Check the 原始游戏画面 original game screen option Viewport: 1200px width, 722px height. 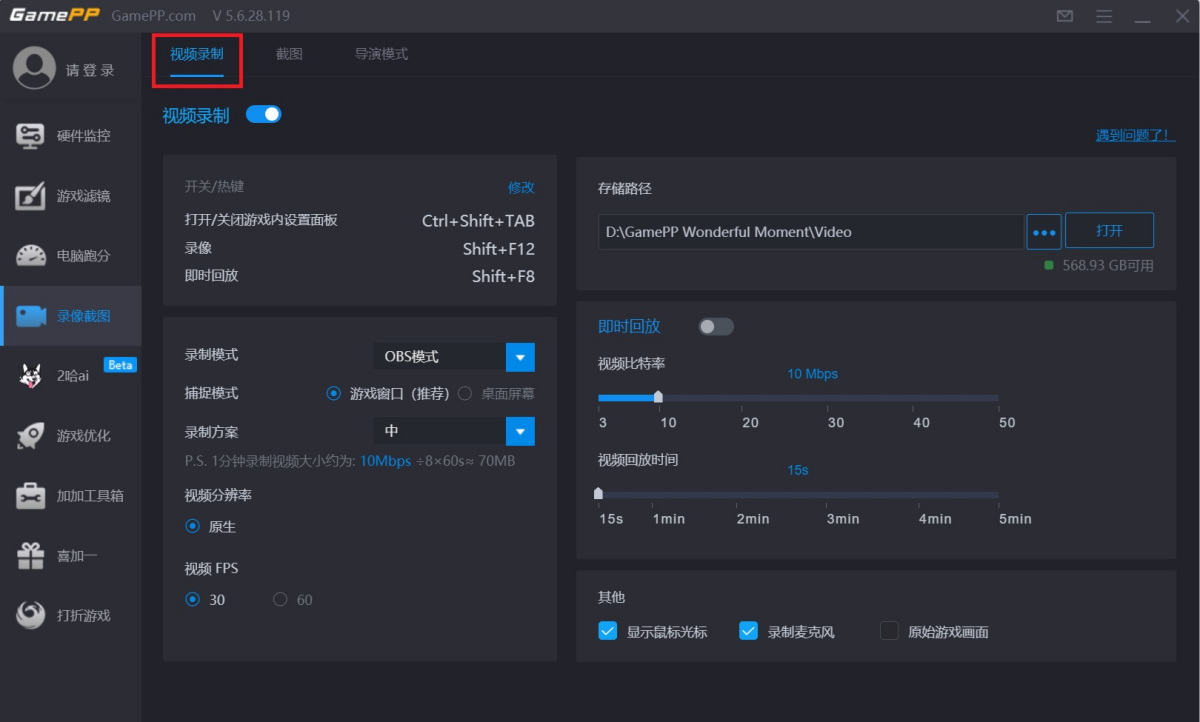click(x=889, y=631)
